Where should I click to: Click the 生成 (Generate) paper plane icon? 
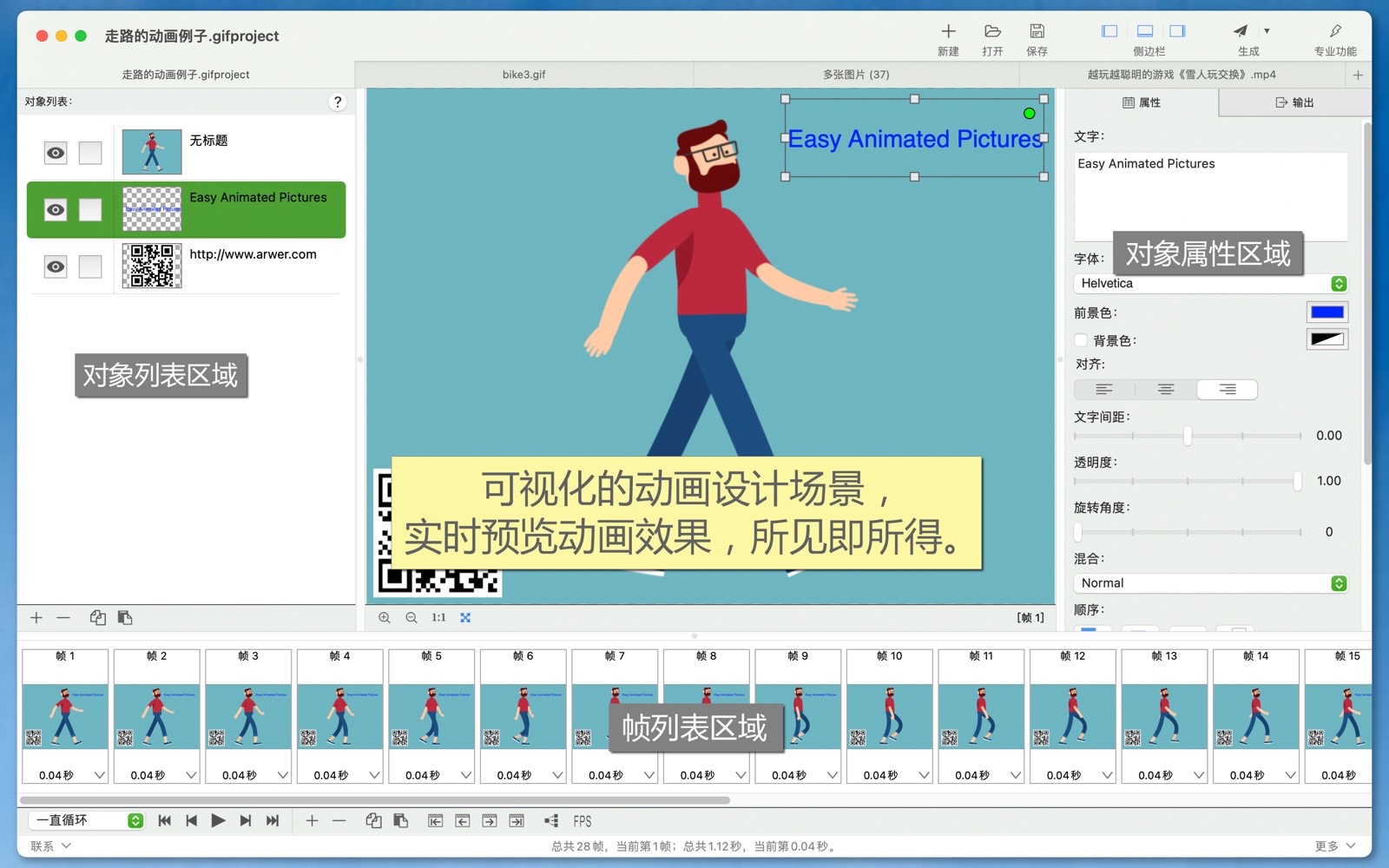(1241, 32)
